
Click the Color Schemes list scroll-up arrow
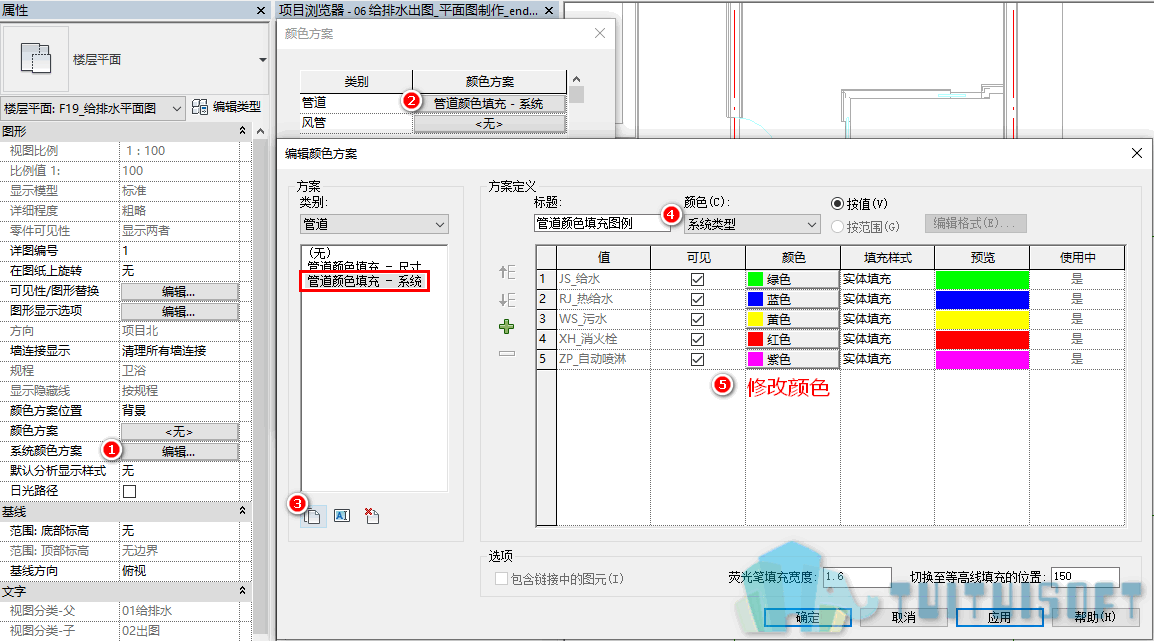coord(576,79)
